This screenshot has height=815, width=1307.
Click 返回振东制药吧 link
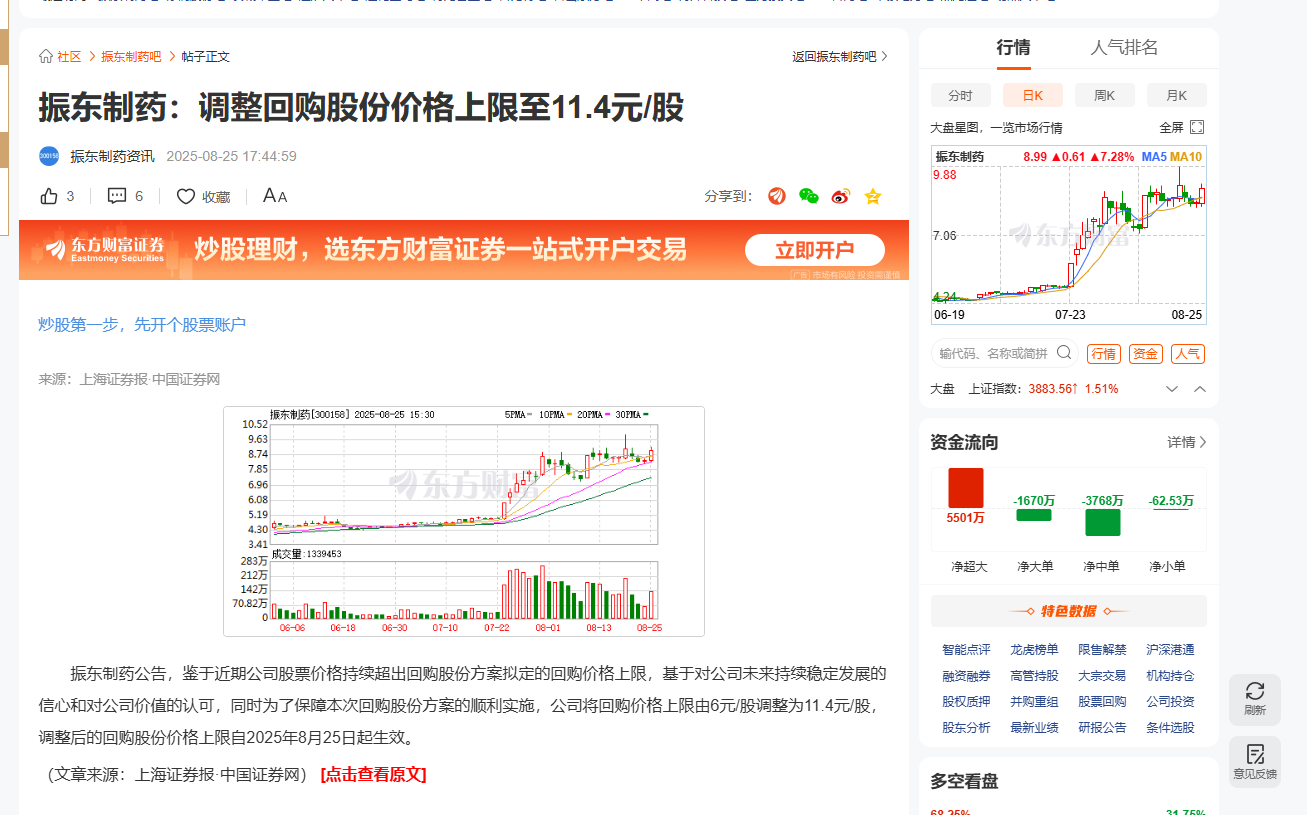coord(840,57)
